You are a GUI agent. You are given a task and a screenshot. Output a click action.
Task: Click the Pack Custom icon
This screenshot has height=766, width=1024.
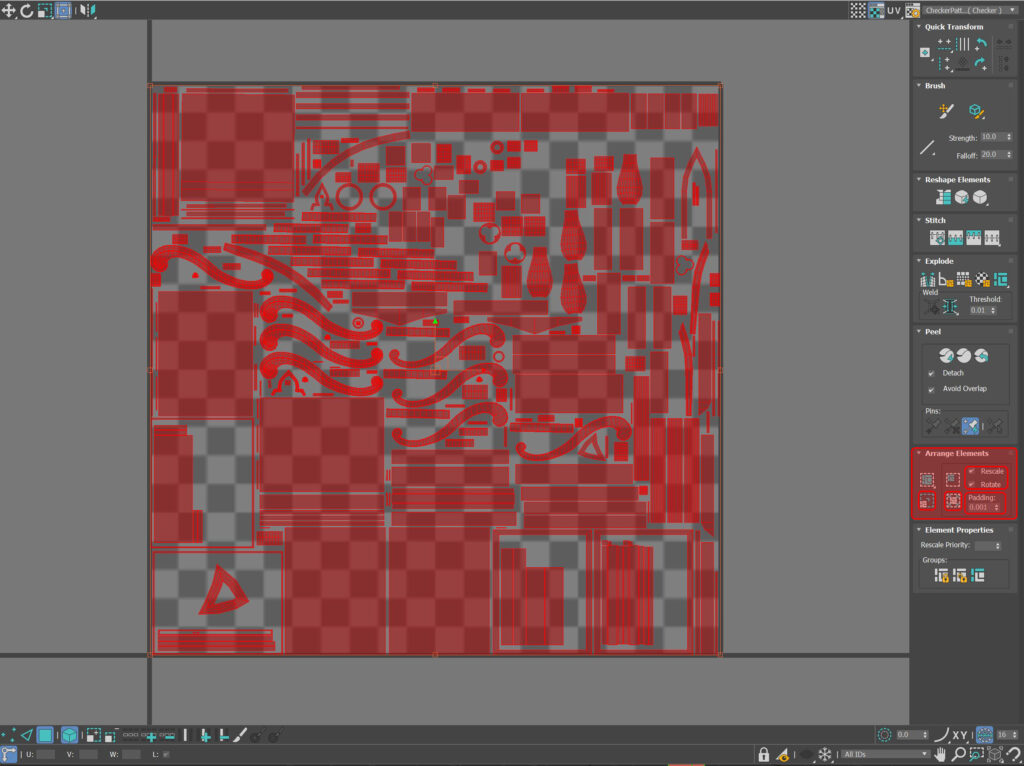coord(927,480)
